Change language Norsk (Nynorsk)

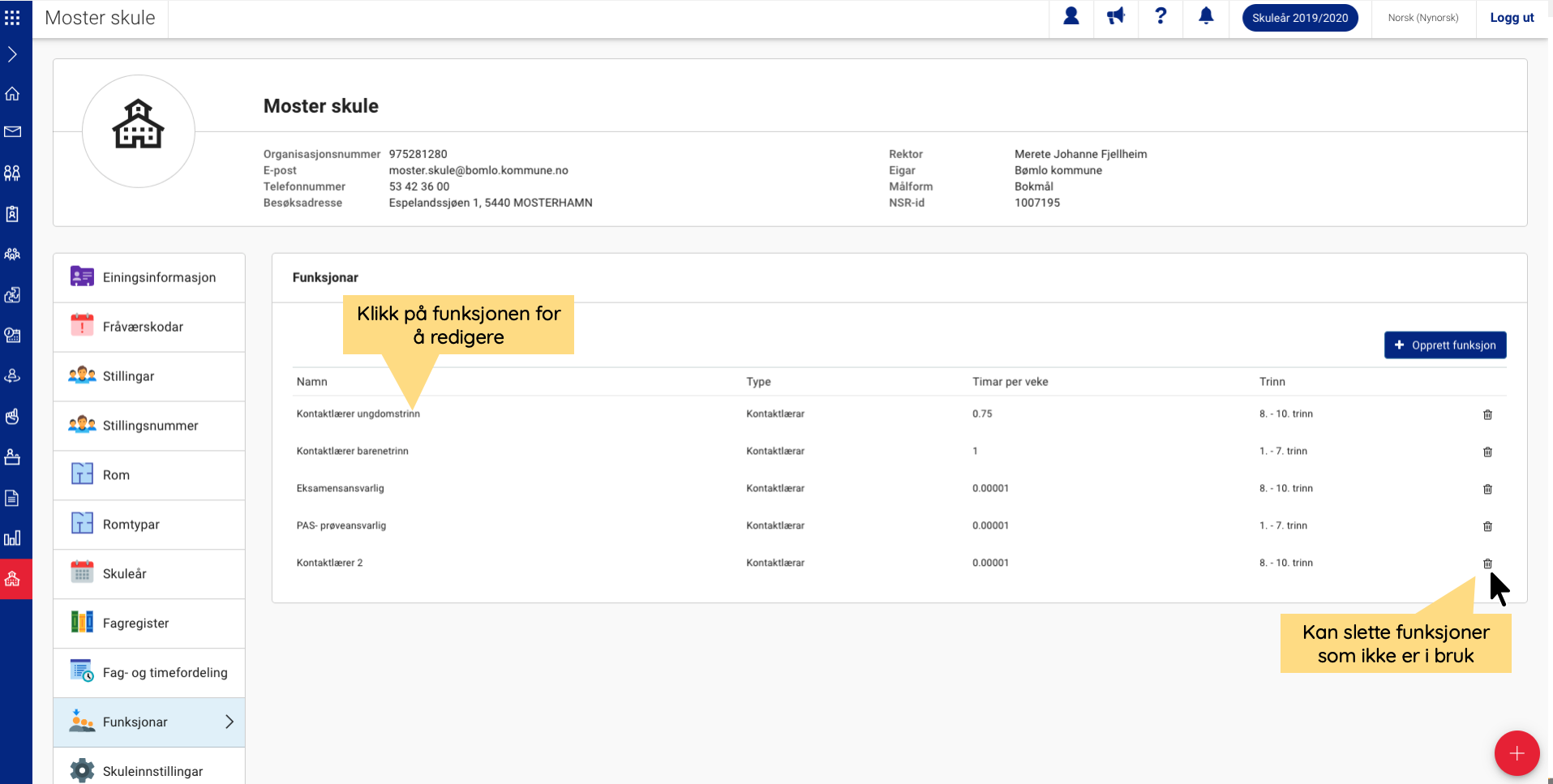click(1422, 18)
